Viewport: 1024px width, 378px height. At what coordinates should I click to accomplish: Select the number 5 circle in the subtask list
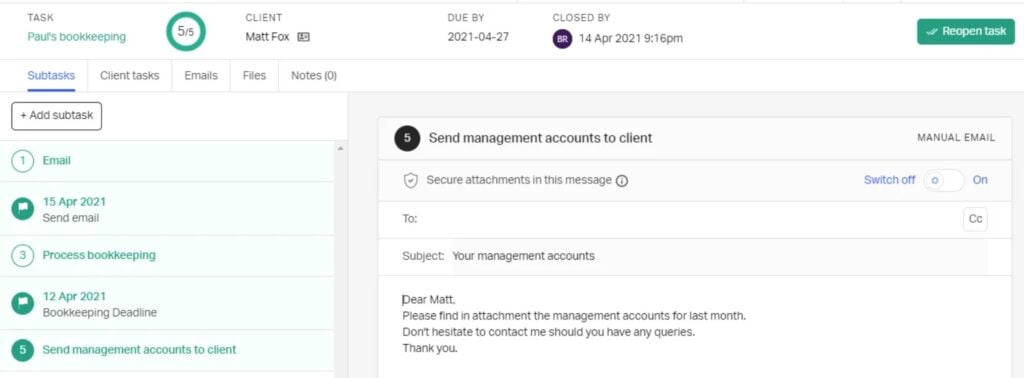pyautogui.click(x=23, y=350)
